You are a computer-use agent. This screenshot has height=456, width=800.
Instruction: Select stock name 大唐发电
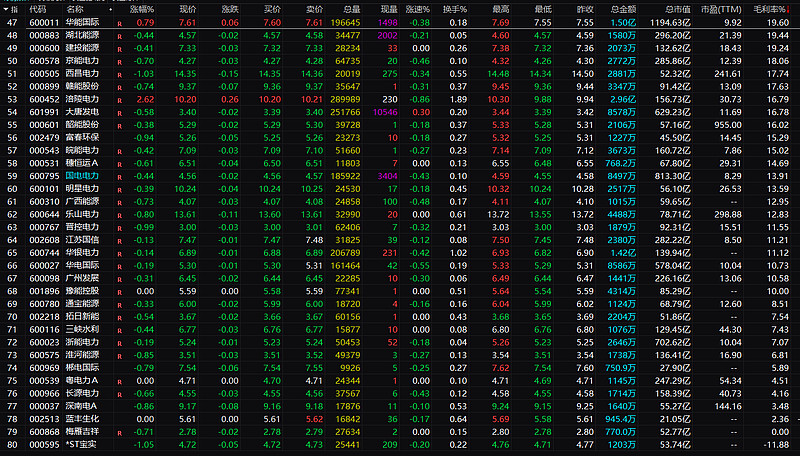82,112
